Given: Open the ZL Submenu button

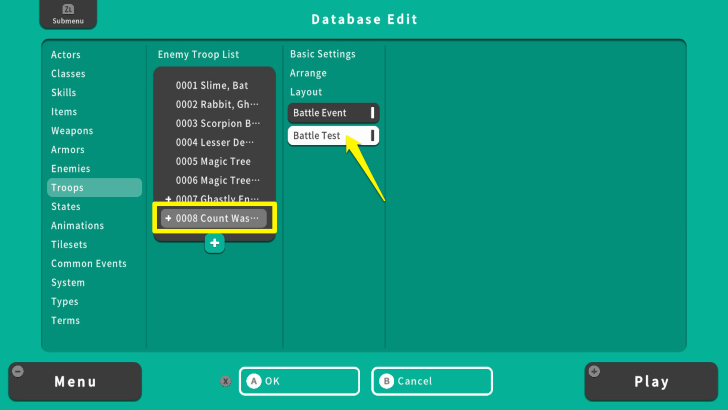Looking at the screenshot, I should tap(68, 14).
